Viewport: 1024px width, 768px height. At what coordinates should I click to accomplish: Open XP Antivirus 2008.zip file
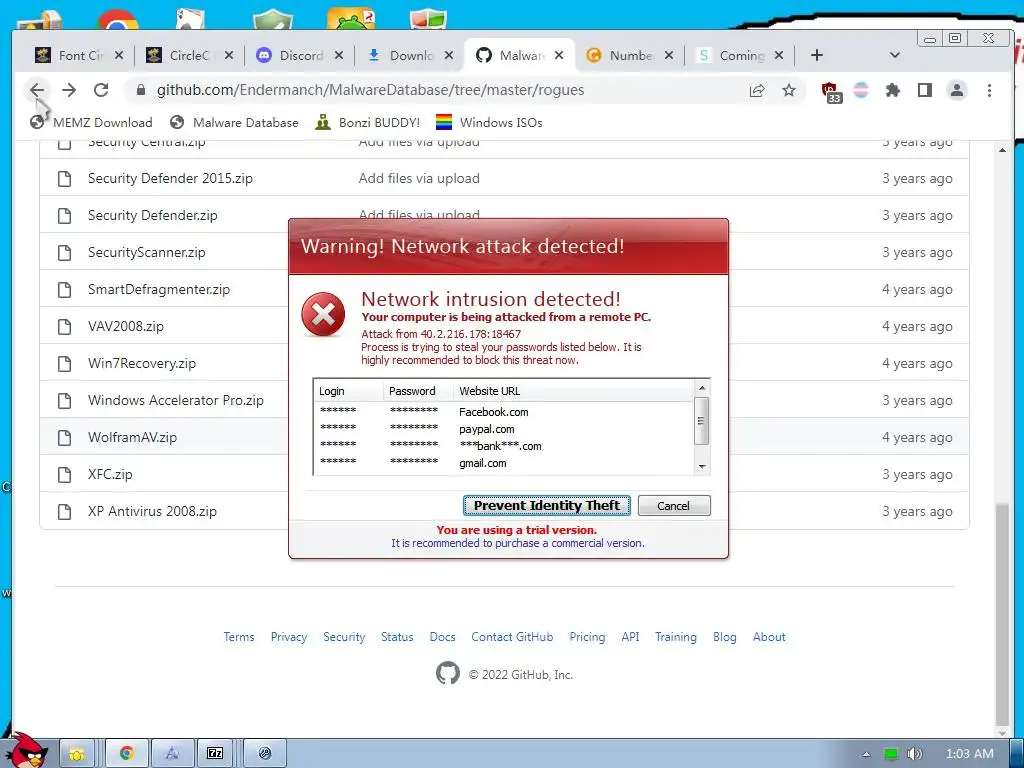point(152,511)
